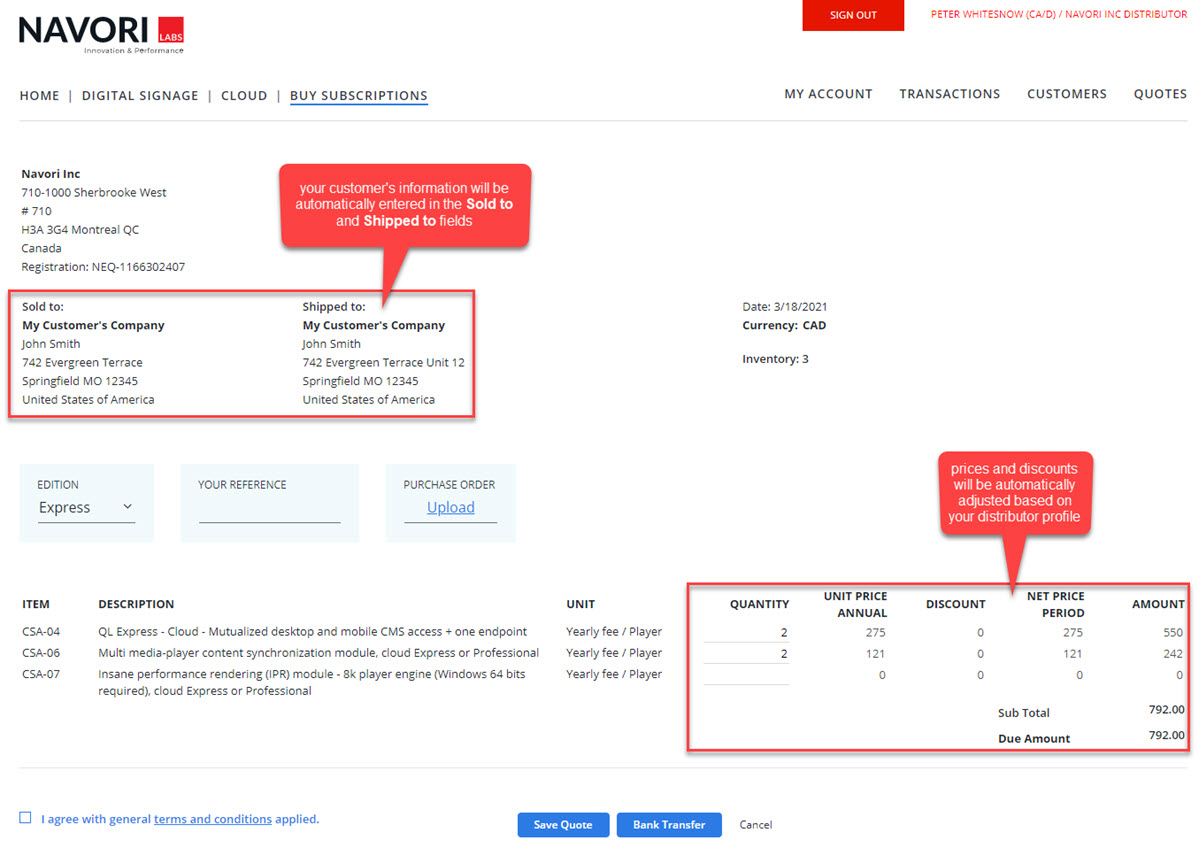Check the agree with terms checkbox
The width and height of the screenshot is (1199, 848).
(x=26, y=818)
